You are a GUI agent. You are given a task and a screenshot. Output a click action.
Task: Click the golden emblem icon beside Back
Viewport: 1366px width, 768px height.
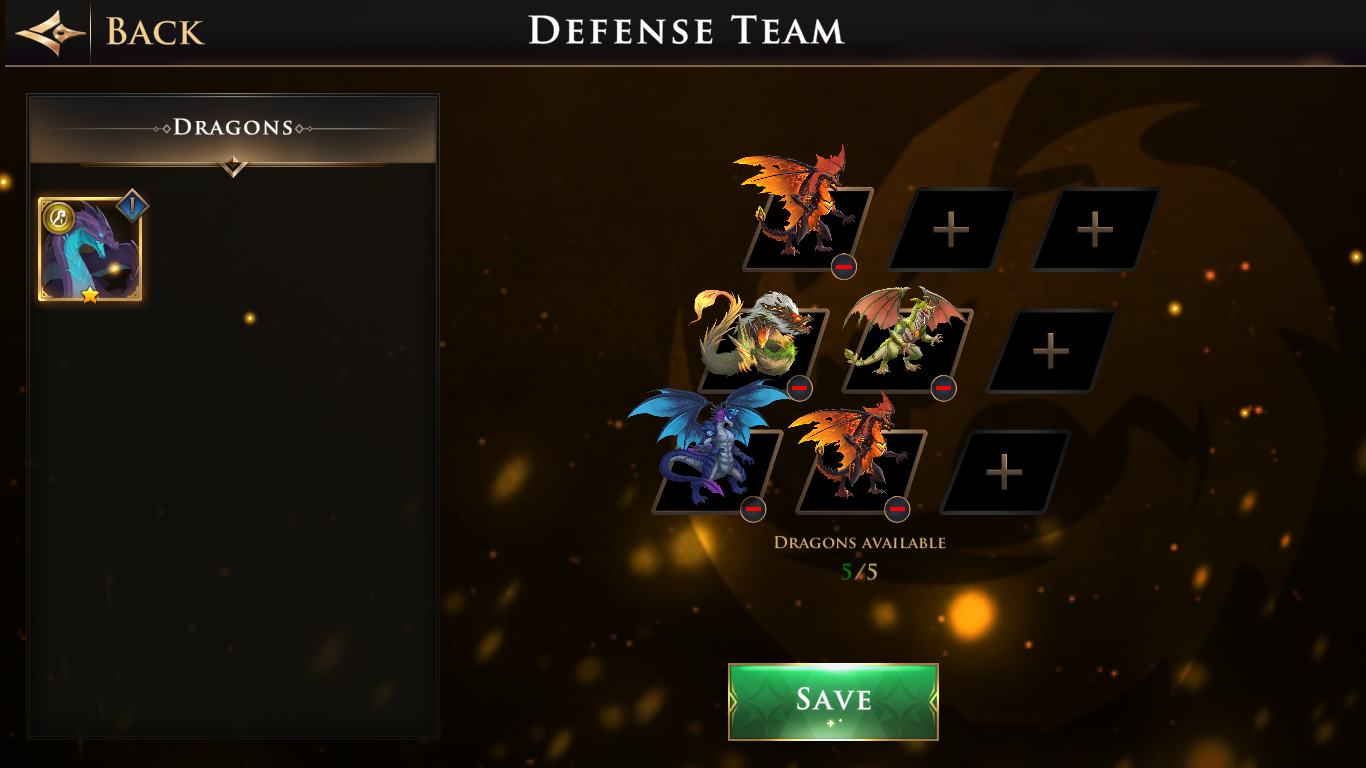click(x=50, y=32)
